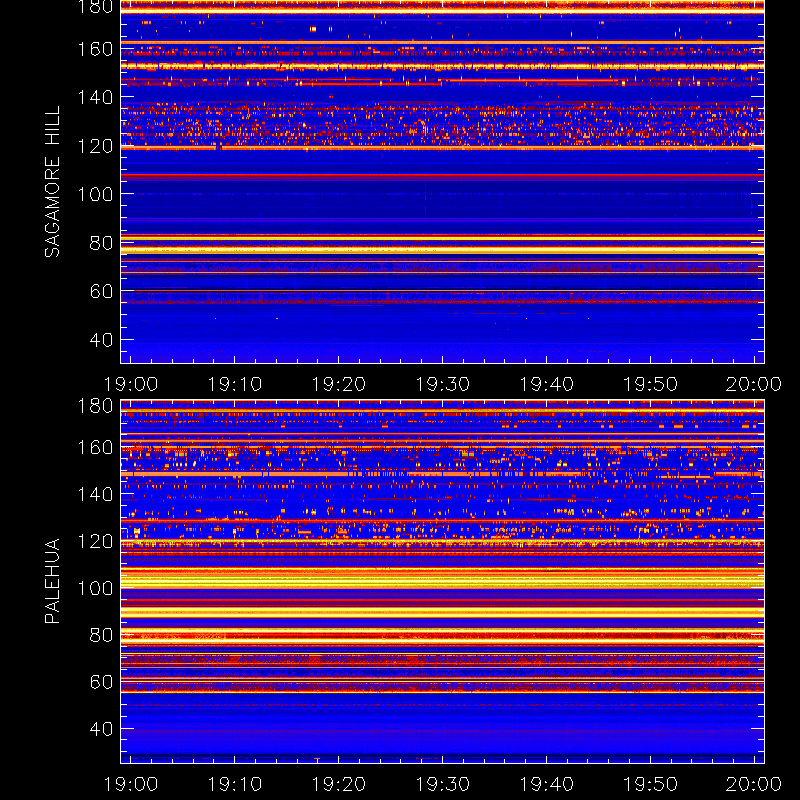Select frequency label 80 on Sagamore Hill plot

coord(101,243)
